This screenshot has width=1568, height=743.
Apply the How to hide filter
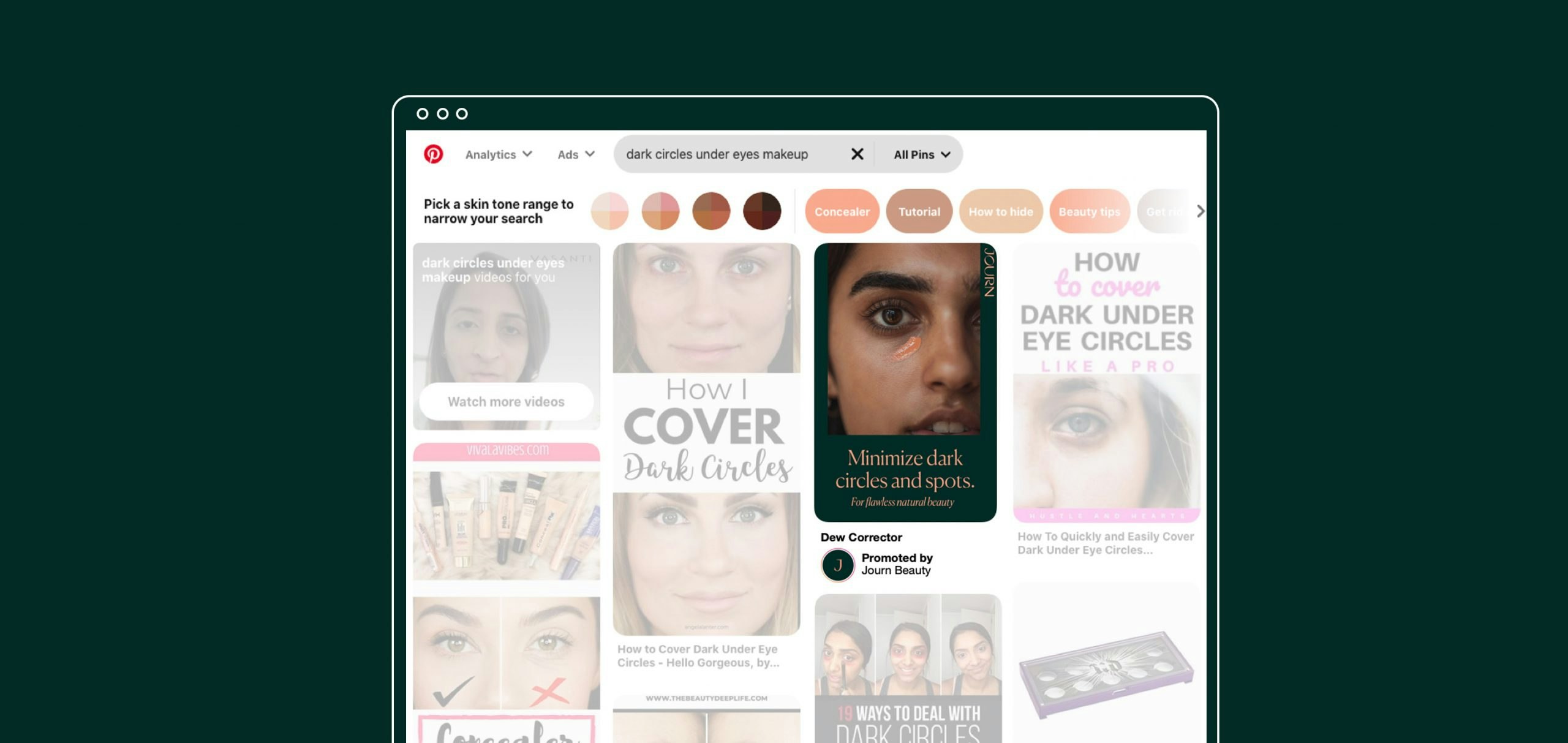pos(1000,211)
